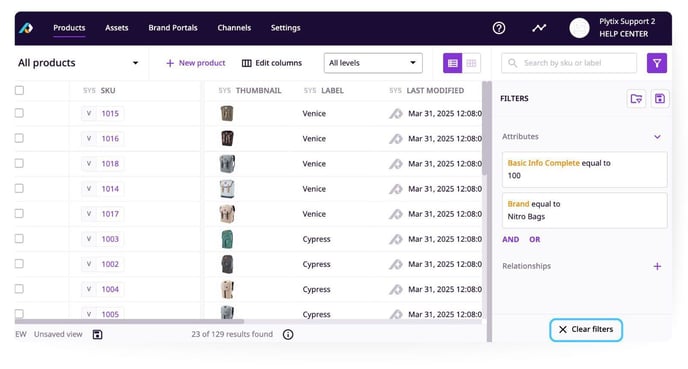Save current filter with disk icon

point(659,99)
